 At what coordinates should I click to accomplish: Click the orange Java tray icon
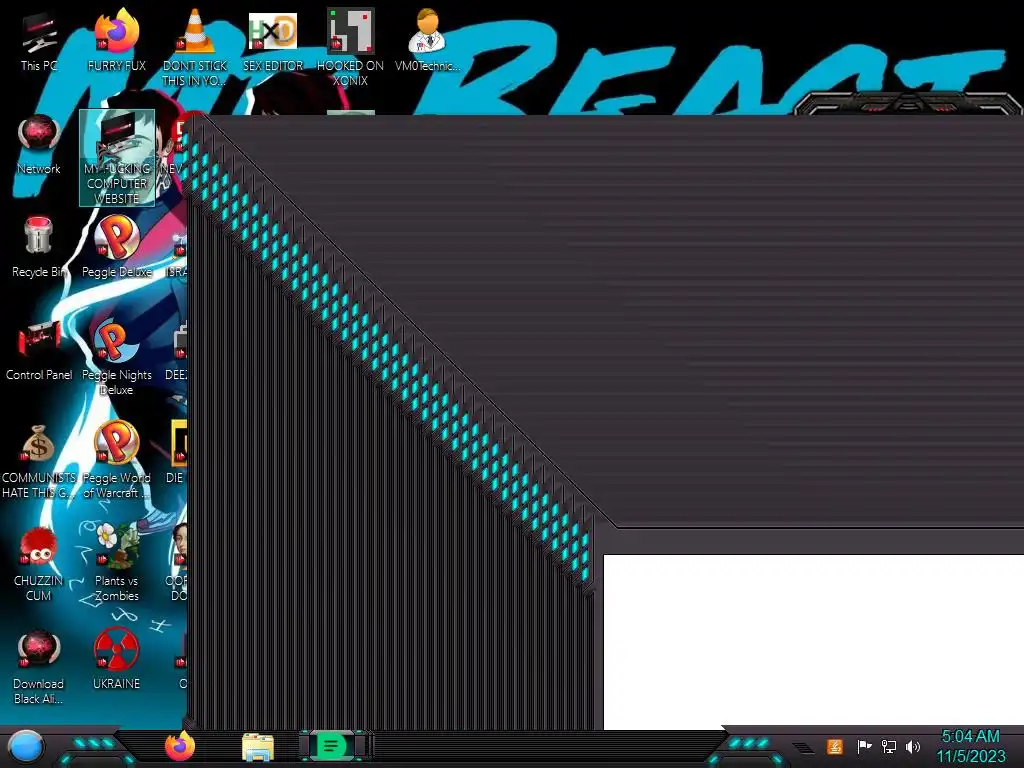[834, 746]
